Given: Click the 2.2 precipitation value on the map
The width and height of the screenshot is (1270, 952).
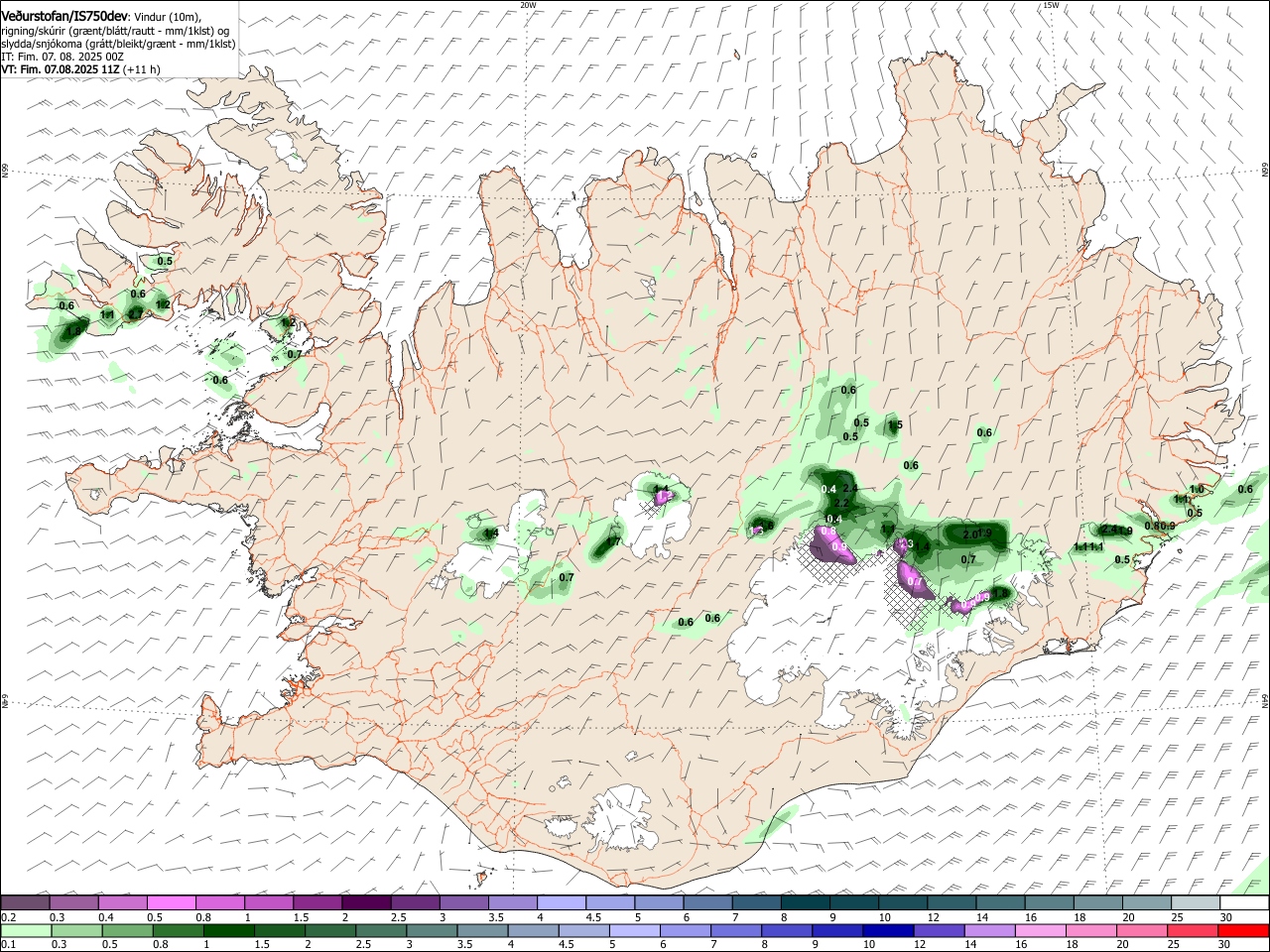Looking at the screenshot, I should 841,505.
